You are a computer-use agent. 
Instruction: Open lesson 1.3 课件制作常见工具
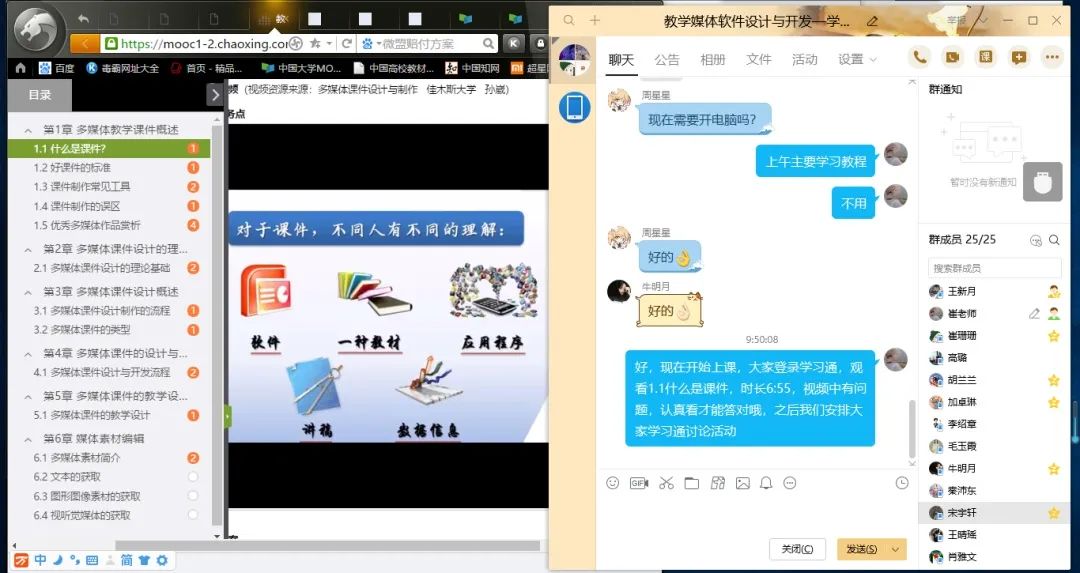pyautogui.click(x=82, y=187)
